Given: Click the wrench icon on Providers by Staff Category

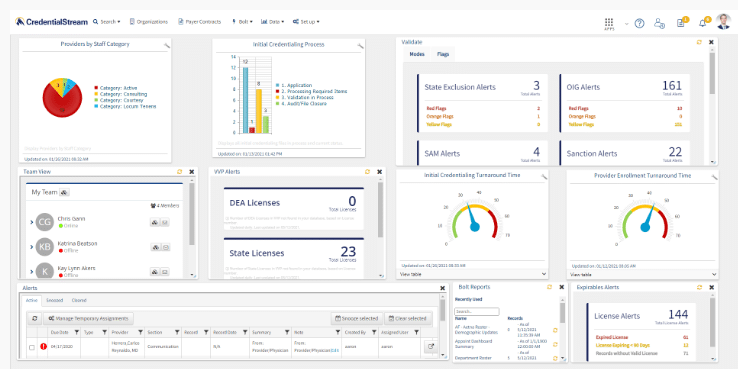Looking at the screenshot, I should [167, 45].
